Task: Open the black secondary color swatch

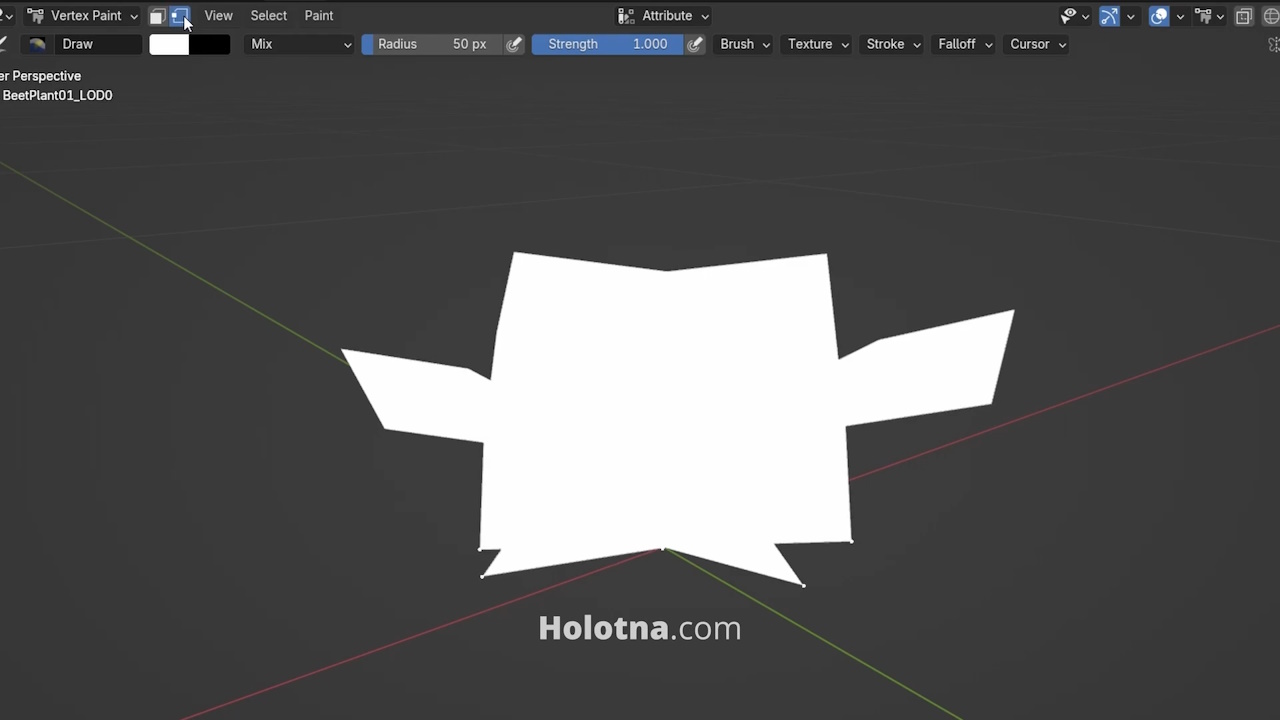Action: (x=210, y=44)
